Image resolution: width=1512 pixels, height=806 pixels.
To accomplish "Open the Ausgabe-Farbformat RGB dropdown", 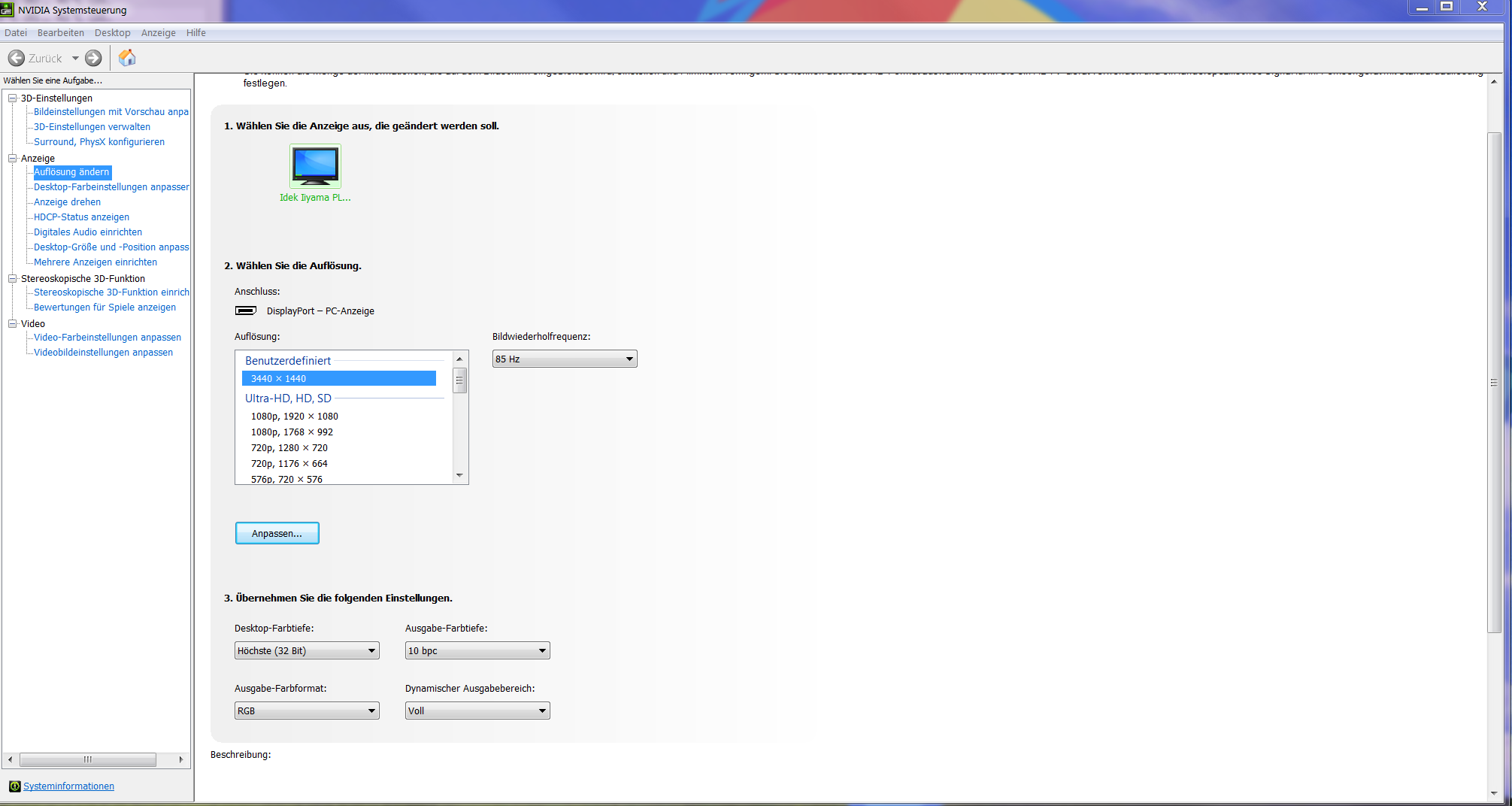I will click(x=307, y=711).
